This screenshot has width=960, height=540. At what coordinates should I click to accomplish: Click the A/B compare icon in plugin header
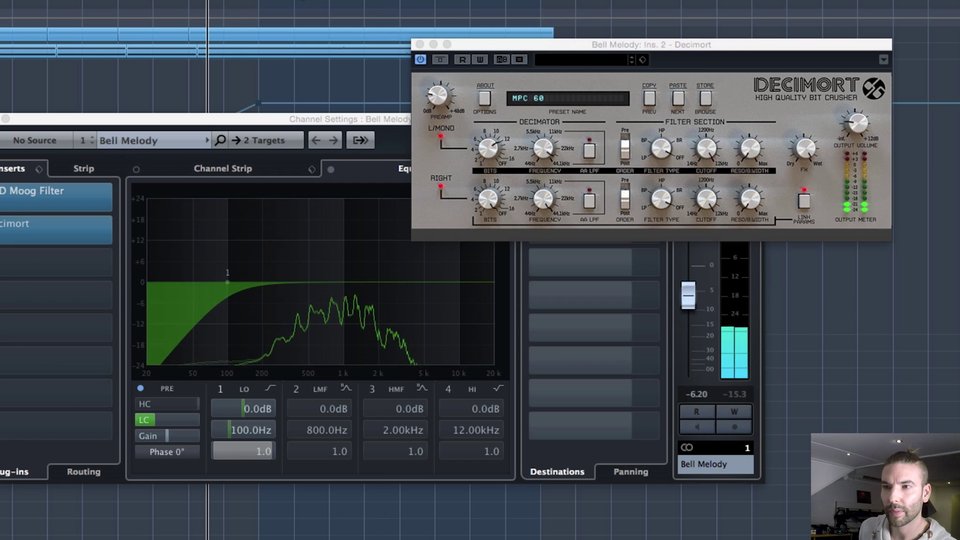click(501, 59)
